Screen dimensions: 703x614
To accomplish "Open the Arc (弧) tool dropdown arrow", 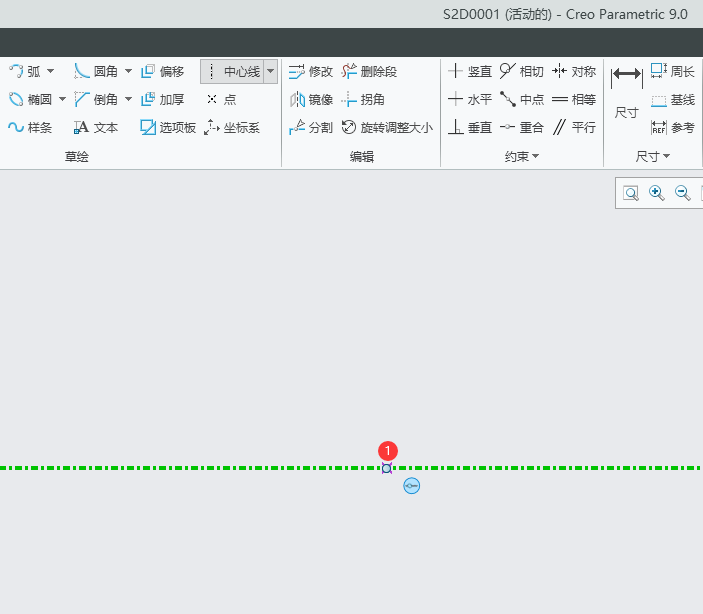I will pos(51,71).
